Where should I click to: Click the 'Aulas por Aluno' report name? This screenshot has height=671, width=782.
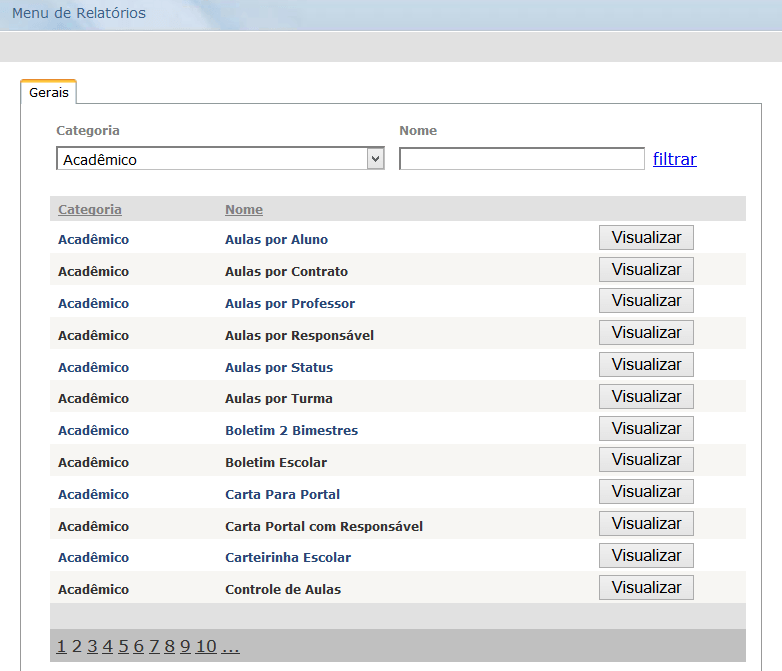[276, 239]
